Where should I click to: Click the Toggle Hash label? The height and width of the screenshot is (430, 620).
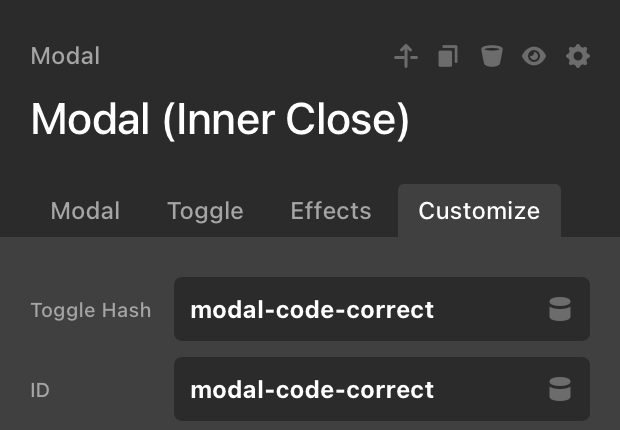(x=91, y=310)
